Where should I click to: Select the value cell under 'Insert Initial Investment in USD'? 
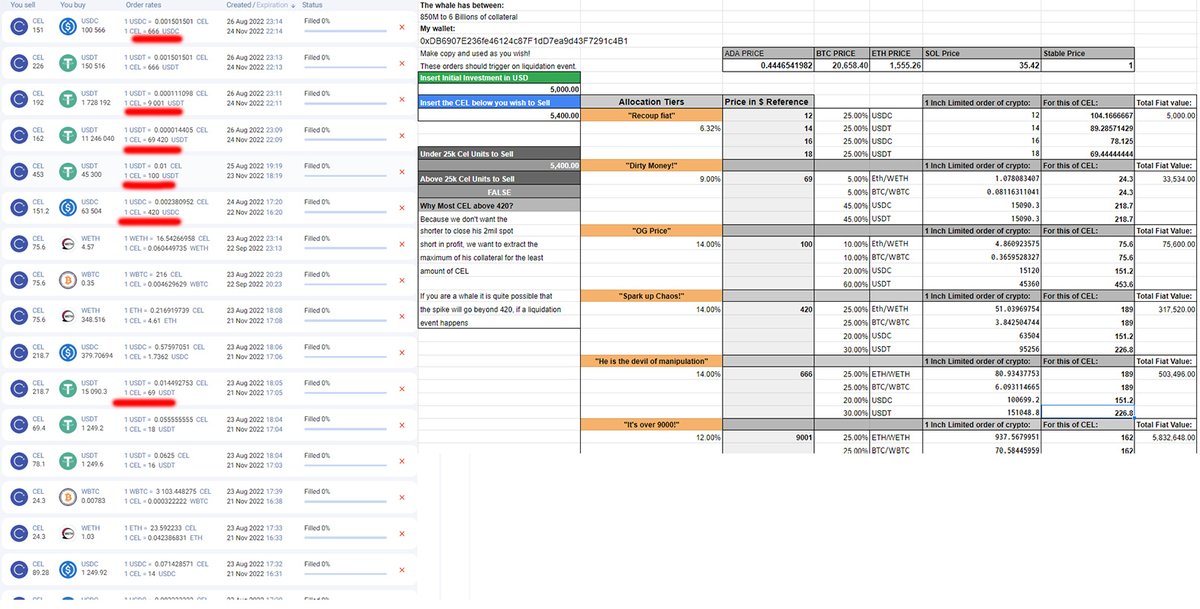[498, 88]
